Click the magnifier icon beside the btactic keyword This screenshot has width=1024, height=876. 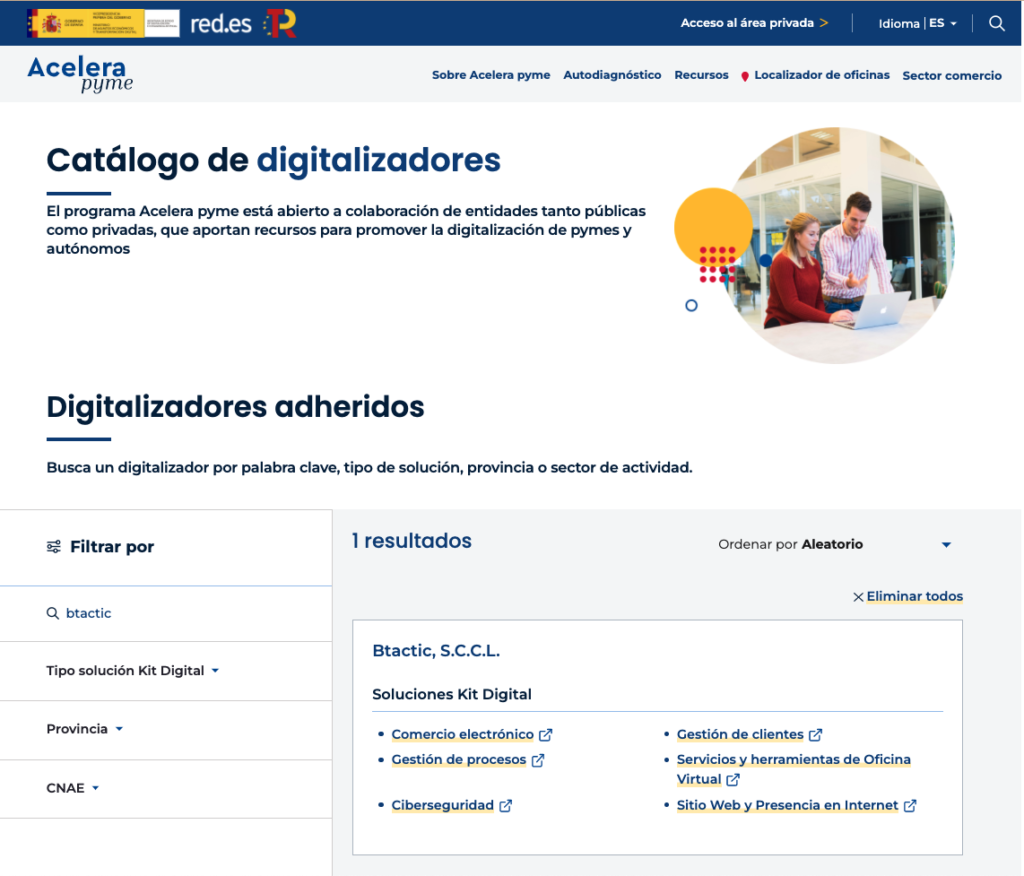point(53,613)
